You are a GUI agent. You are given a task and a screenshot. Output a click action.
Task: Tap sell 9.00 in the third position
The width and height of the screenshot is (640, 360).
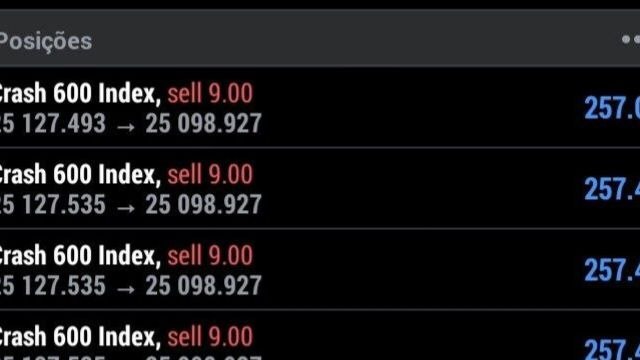pos(210,255)
